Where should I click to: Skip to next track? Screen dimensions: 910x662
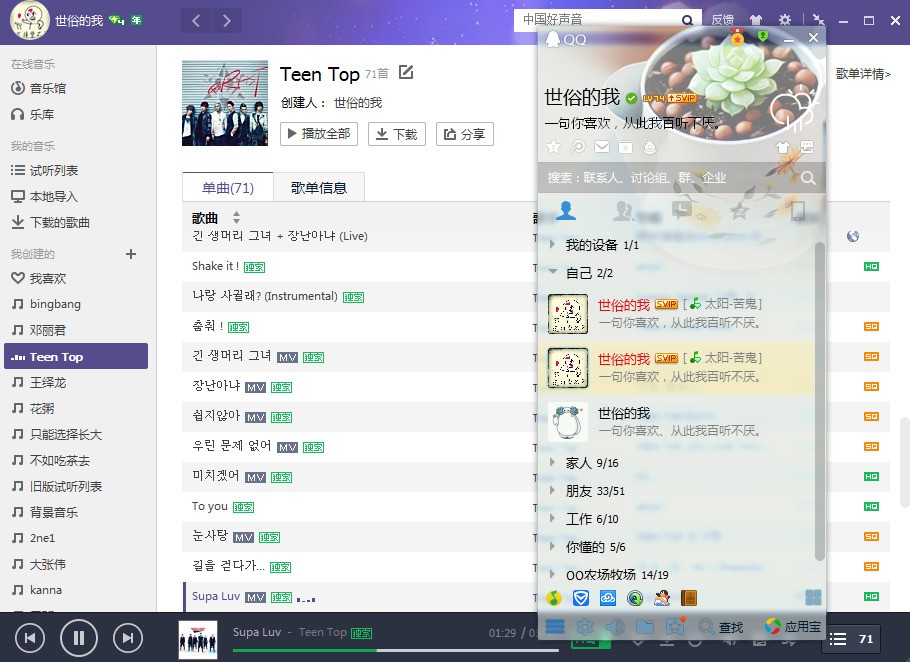point(128,638)
